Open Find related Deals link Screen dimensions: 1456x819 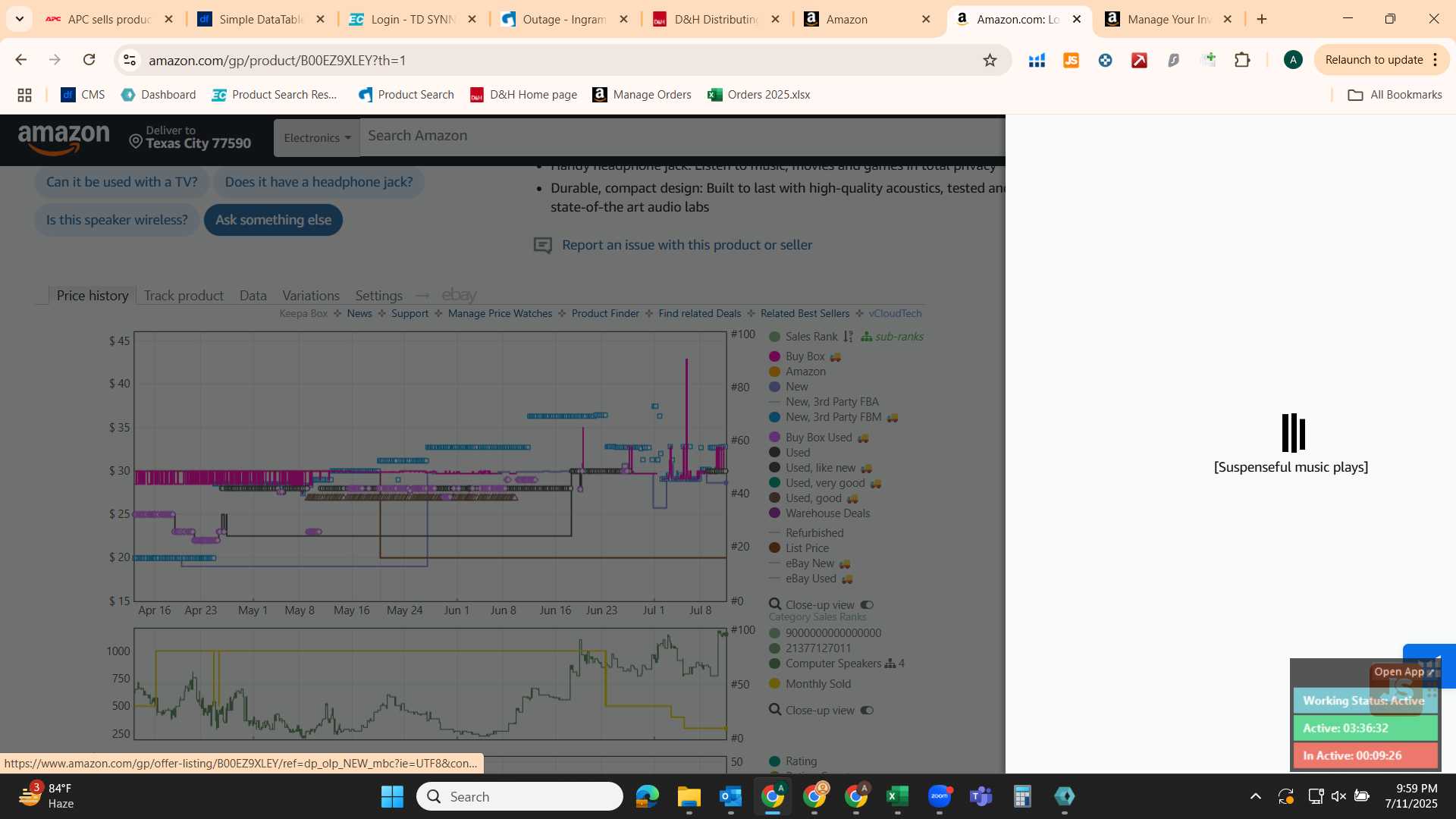click(699, 314)
